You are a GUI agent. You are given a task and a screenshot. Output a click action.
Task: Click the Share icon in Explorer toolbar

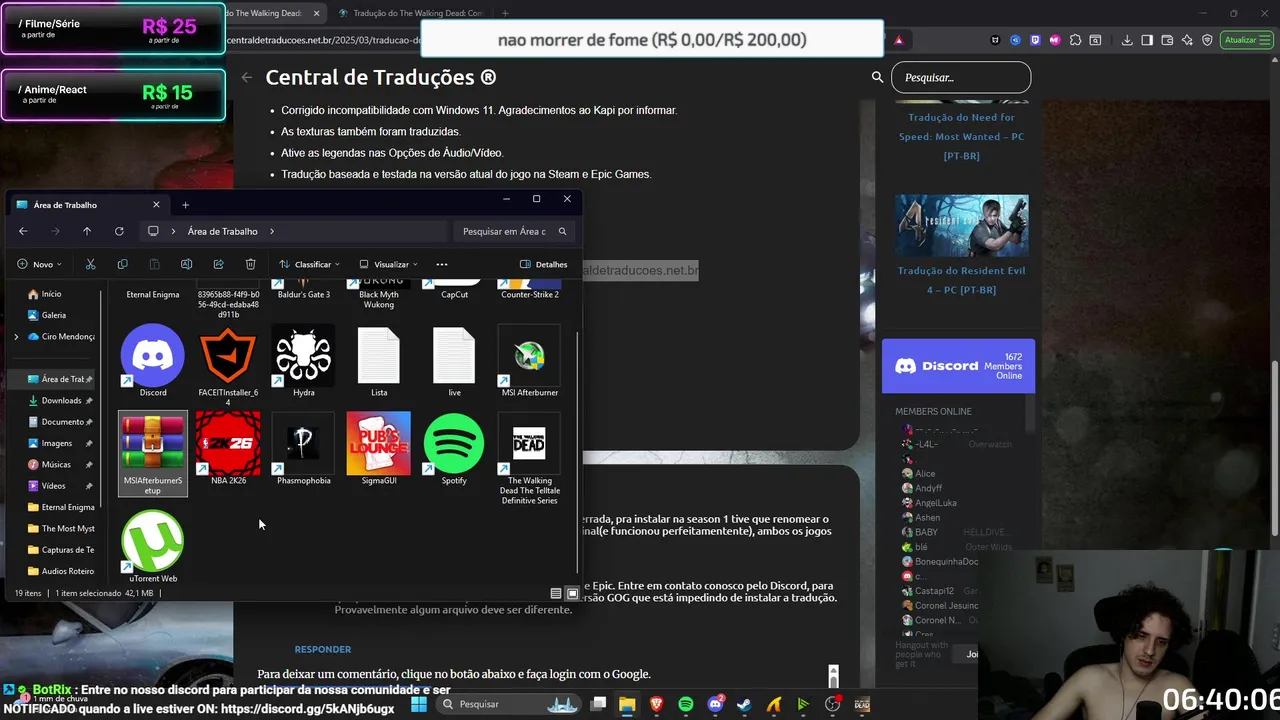coord(218,264)
